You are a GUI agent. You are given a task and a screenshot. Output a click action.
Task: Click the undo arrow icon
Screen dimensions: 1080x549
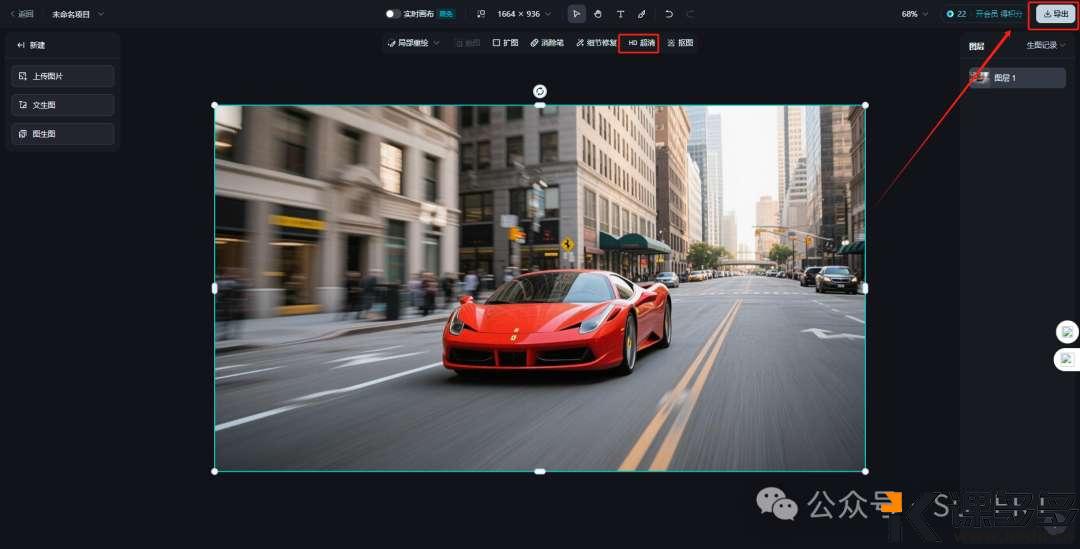point(669,14)
